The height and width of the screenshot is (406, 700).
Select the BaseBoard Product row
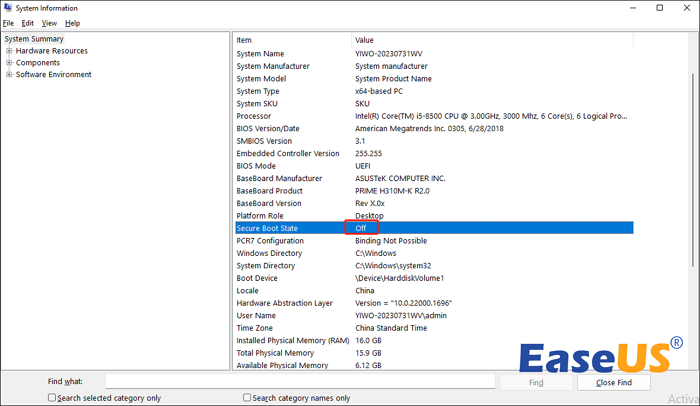pos(434,191)
